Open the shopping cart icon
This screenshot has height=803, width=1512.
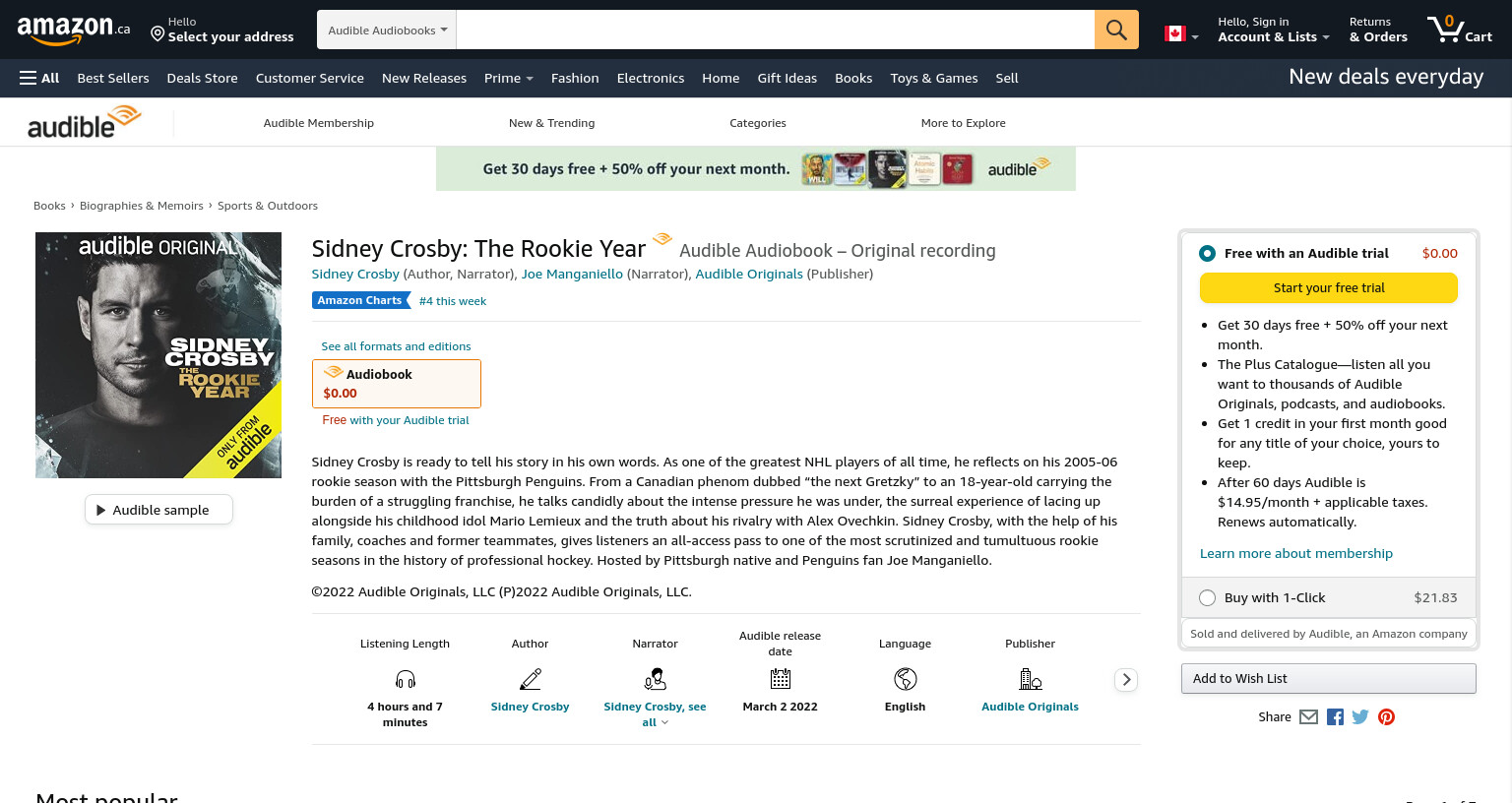(x=1459, y=30)
